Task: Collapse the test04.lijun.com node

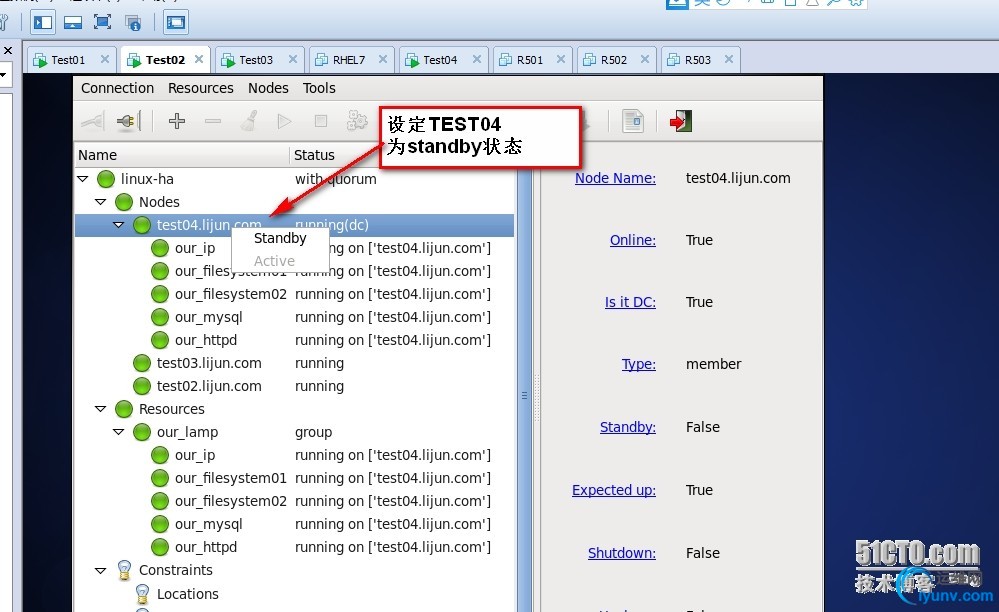Action: point(119,225)
